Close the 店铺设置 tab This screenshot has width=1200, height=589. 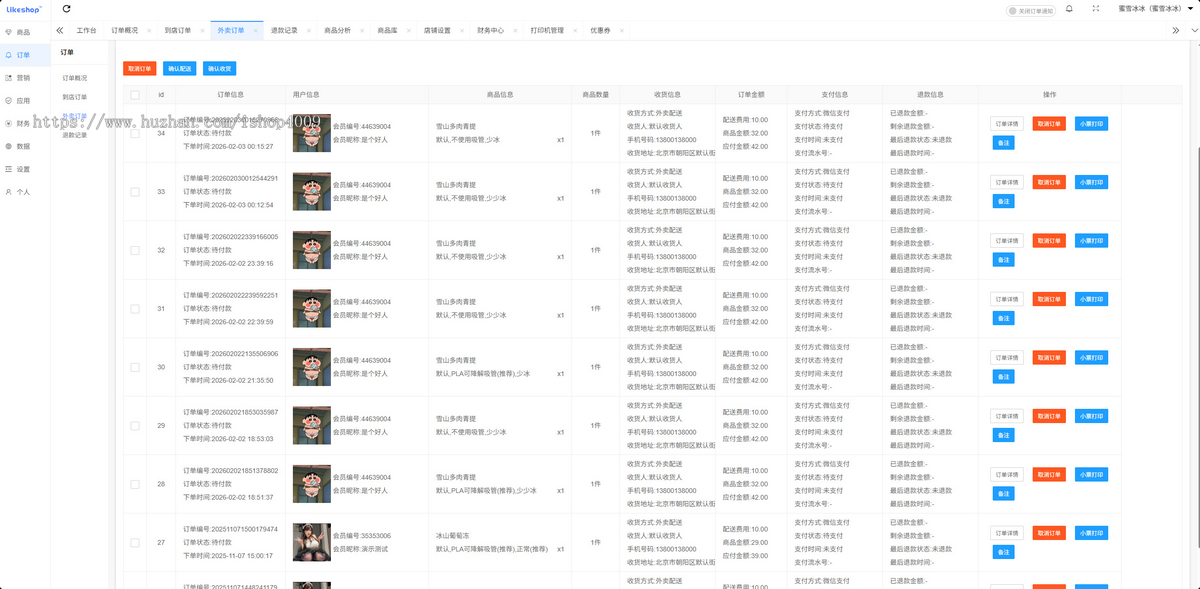click(x=460, y=31)
